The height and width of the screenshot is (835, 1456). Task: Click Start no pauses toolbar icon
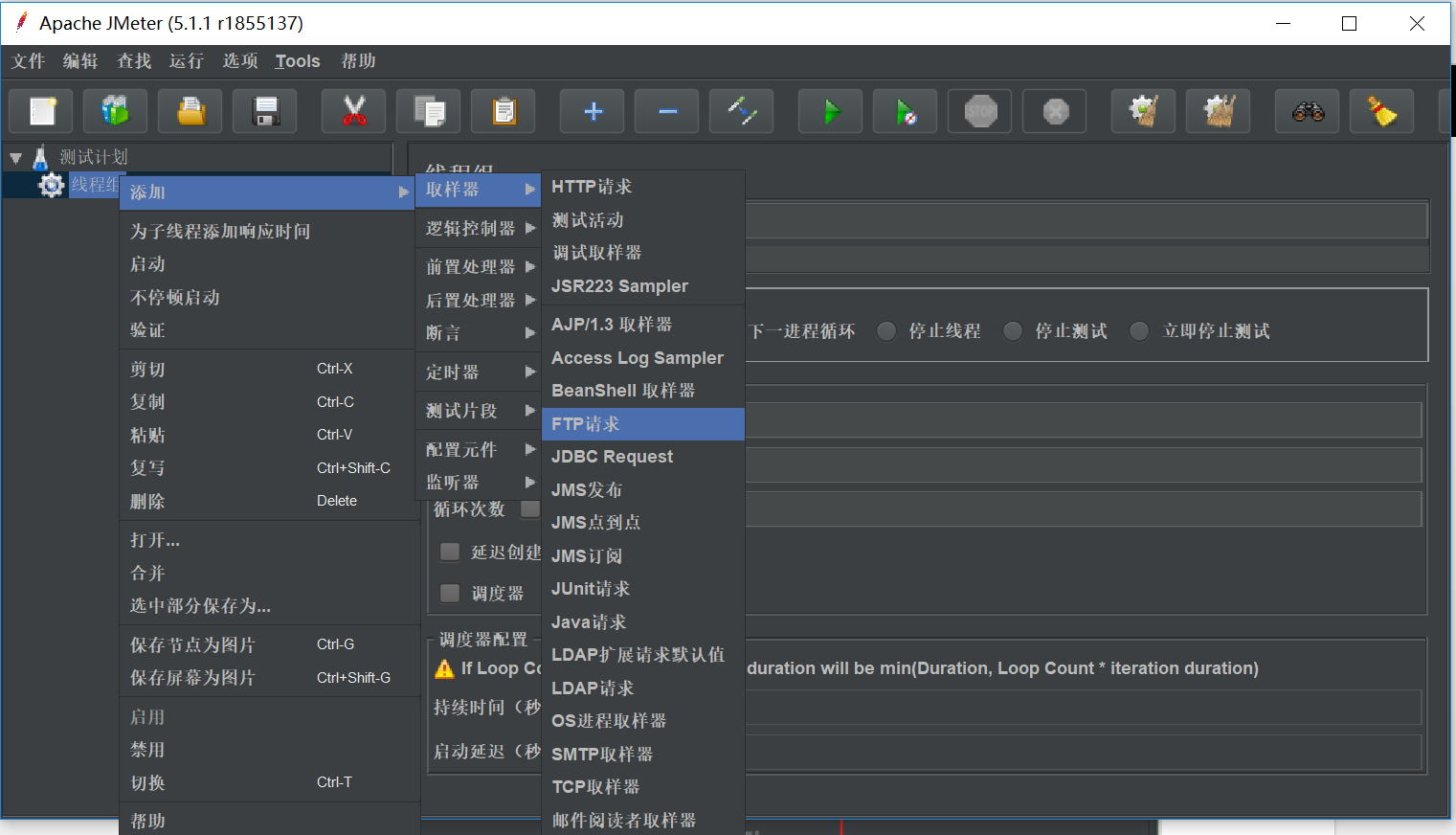(x=906, y=112)
